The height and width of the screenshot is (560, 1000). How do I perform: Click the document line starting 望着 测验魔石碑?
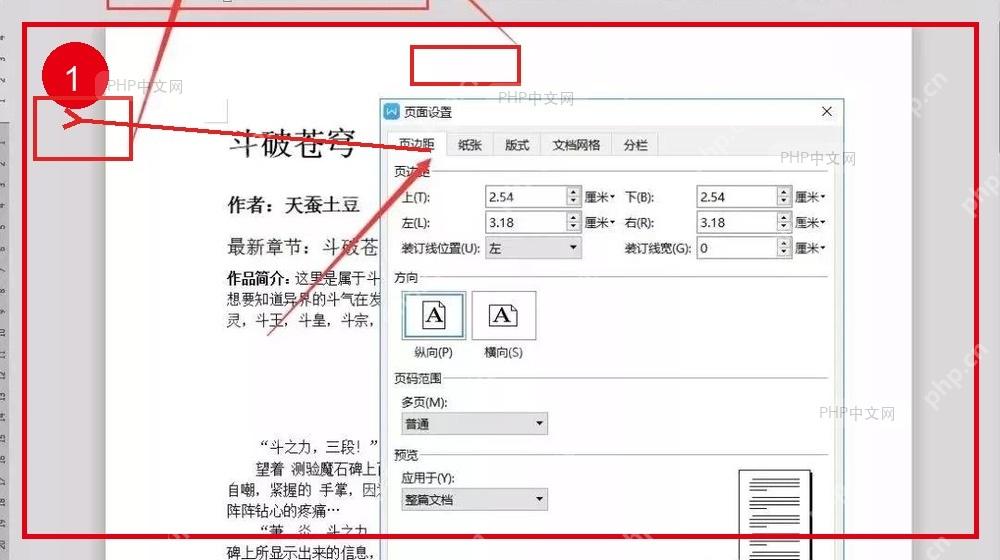coord(318,469)
